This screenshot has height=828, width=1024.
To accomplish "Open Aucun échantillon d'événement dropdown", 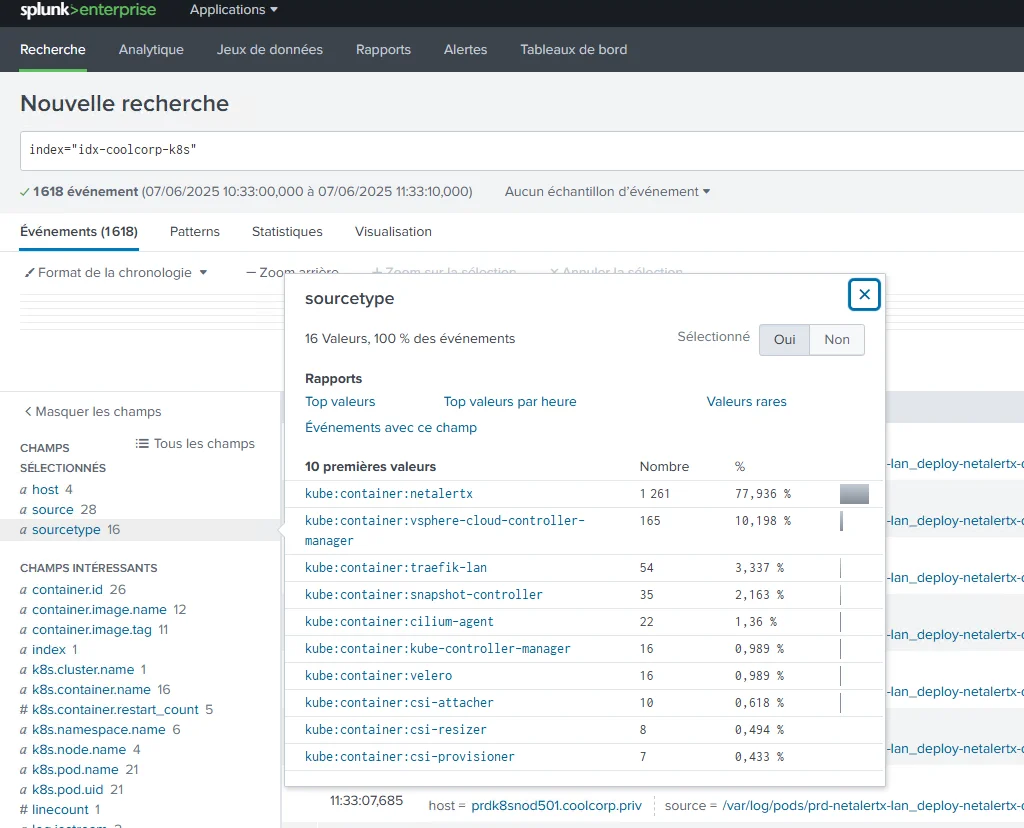I will coord(607,191).
